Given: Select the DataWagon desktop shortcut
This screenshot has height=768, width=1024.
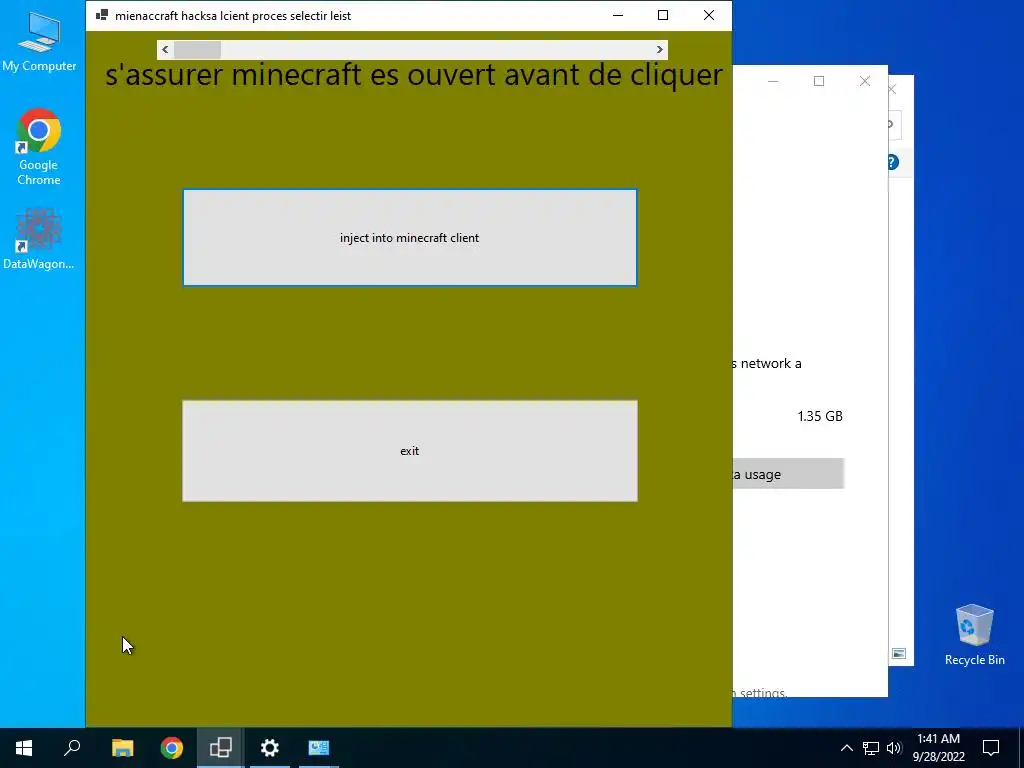Looking at the screenshot, I should [x=39, y=239].
